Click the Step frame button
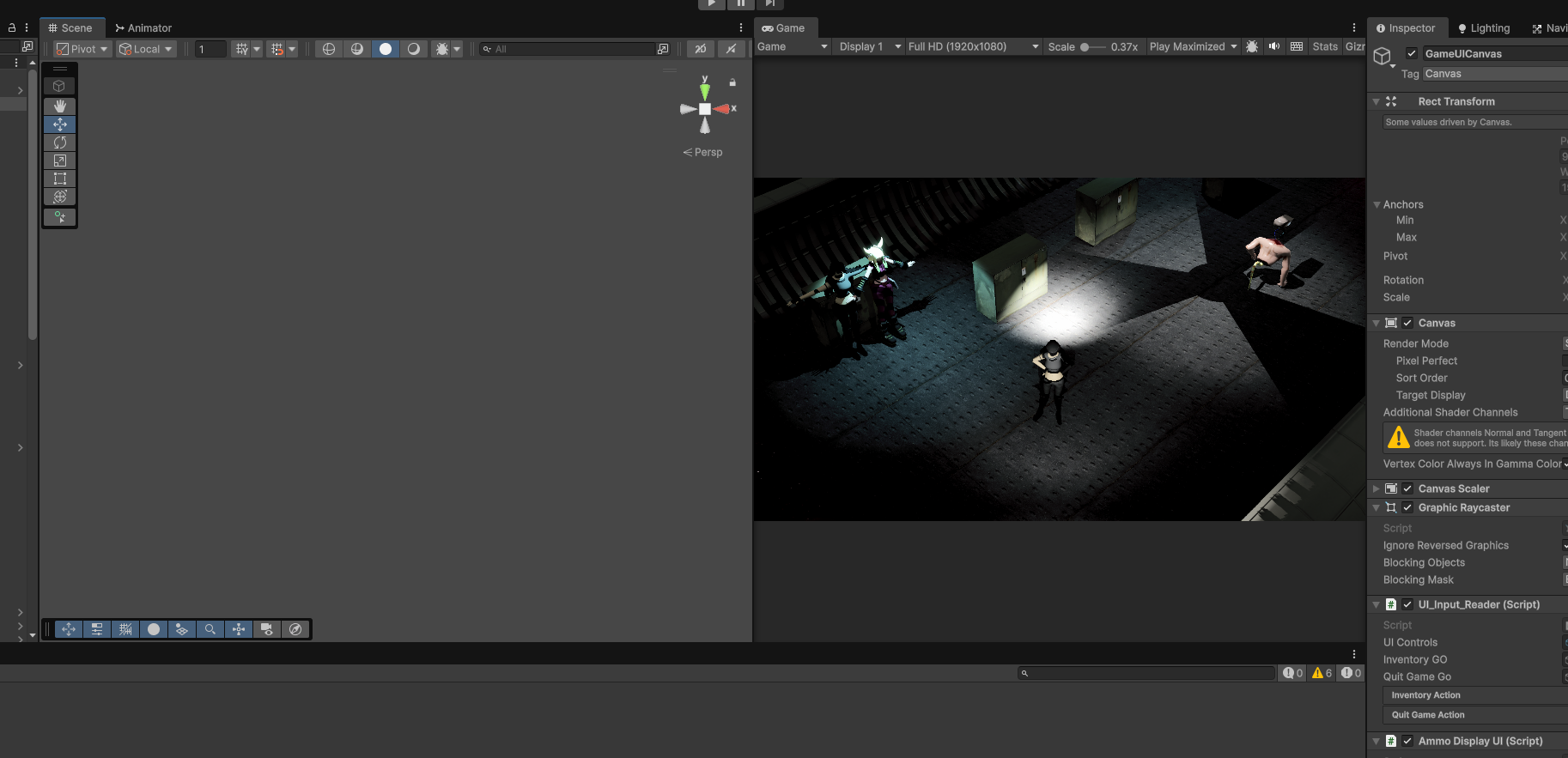 (769, 3)
